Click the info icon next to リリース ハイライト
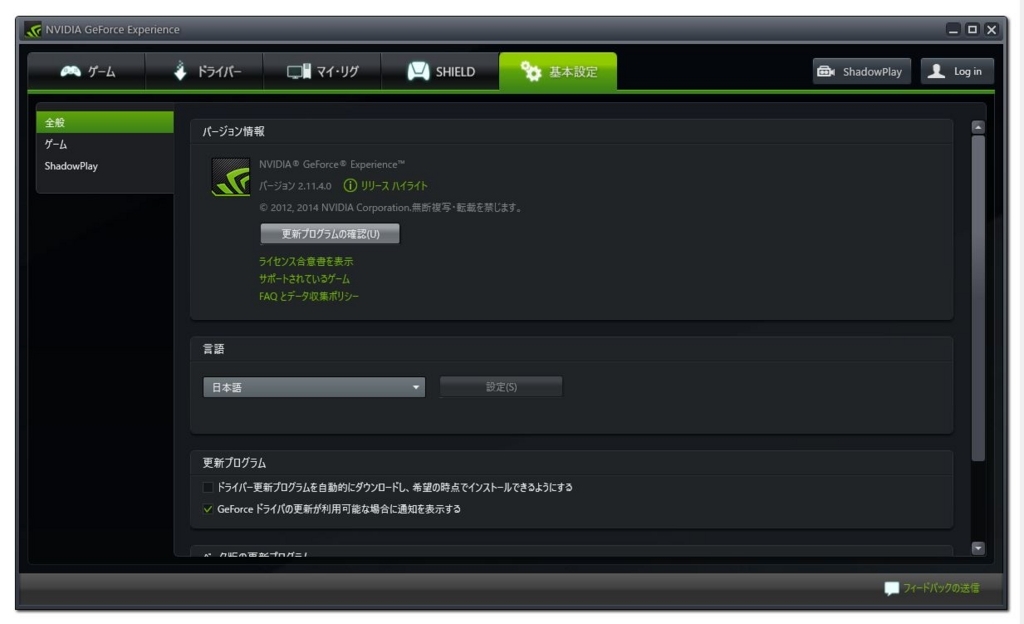 pos(350,185)
